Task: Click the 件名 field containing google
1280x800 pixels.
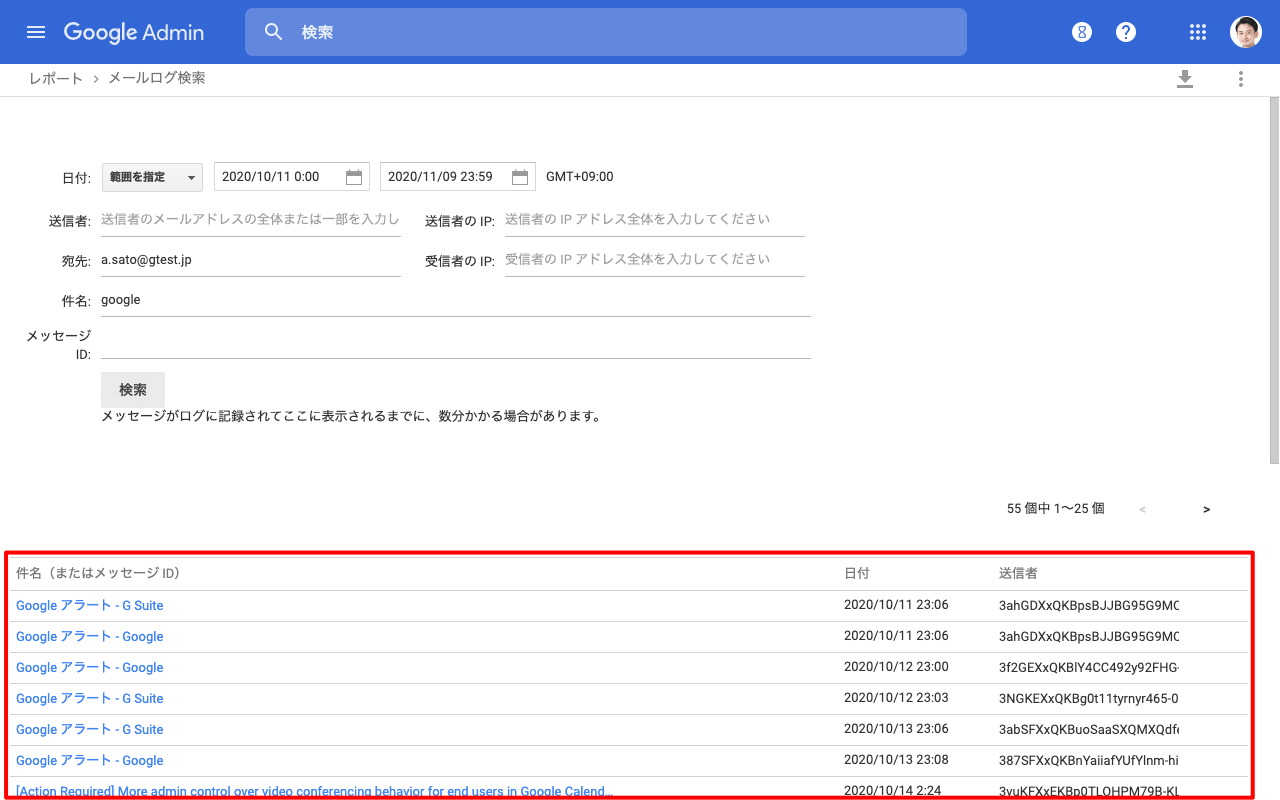Action: click(456, 300)
